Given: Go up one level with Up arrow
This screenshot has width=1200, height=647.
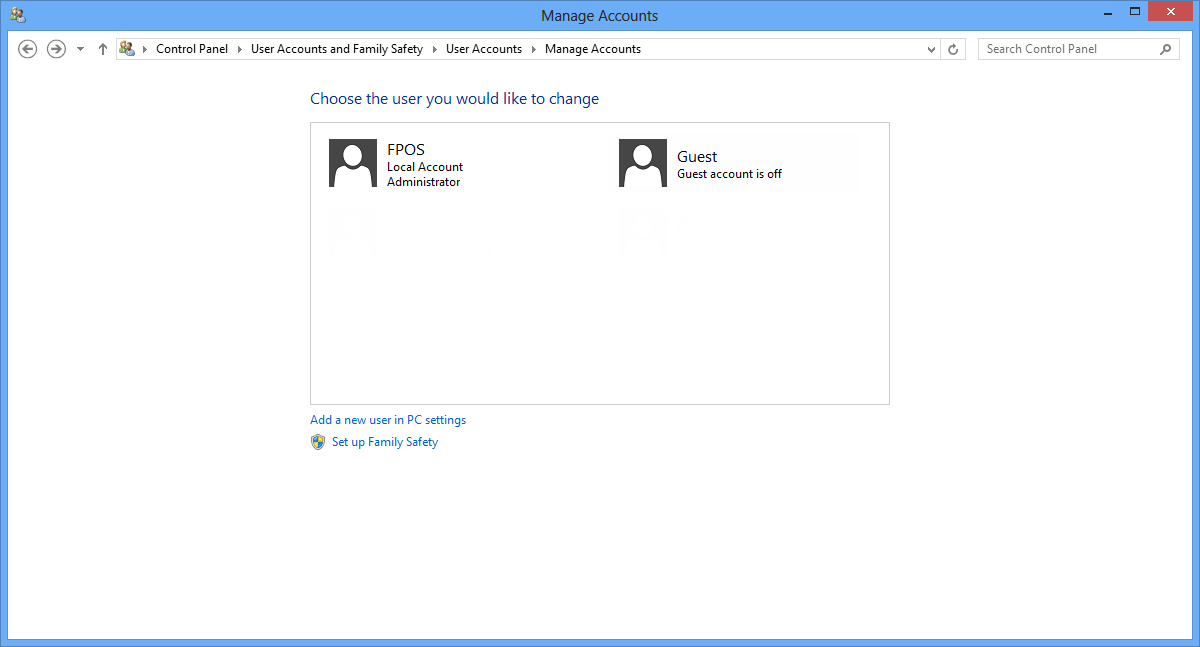Looking at the screenshot, I should (102, 49).
